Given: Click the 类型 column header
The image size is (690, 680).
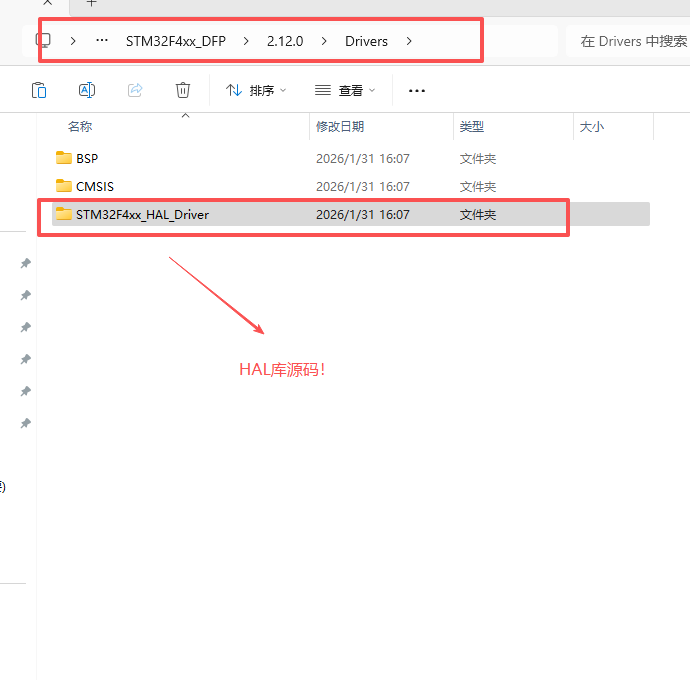Looking at the screenshot, I should (472, 127).
